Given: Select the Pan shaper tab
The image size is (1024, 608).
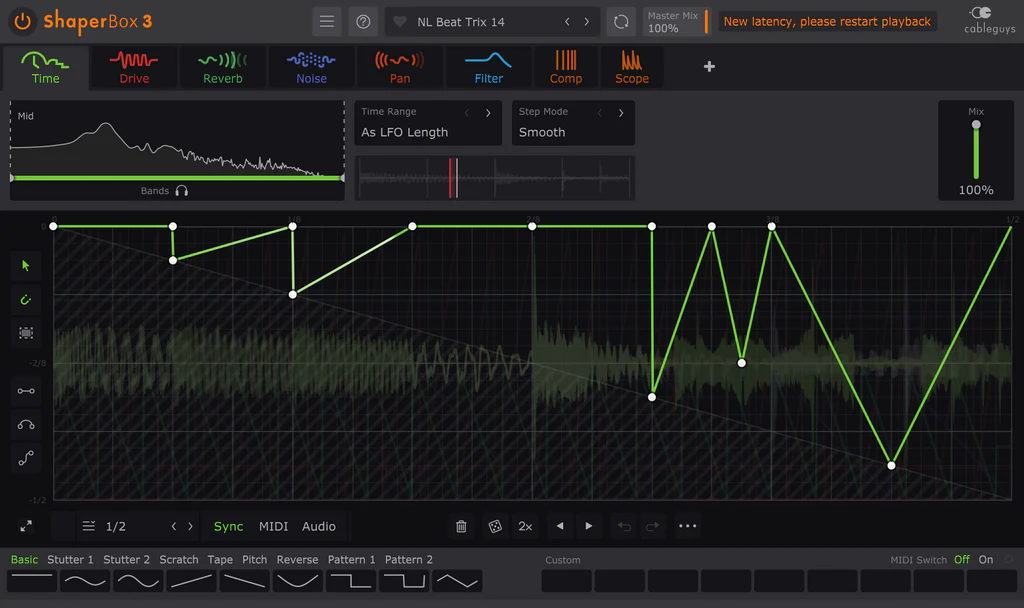Looking at the screenshot, I should click(x=400, y=67).
